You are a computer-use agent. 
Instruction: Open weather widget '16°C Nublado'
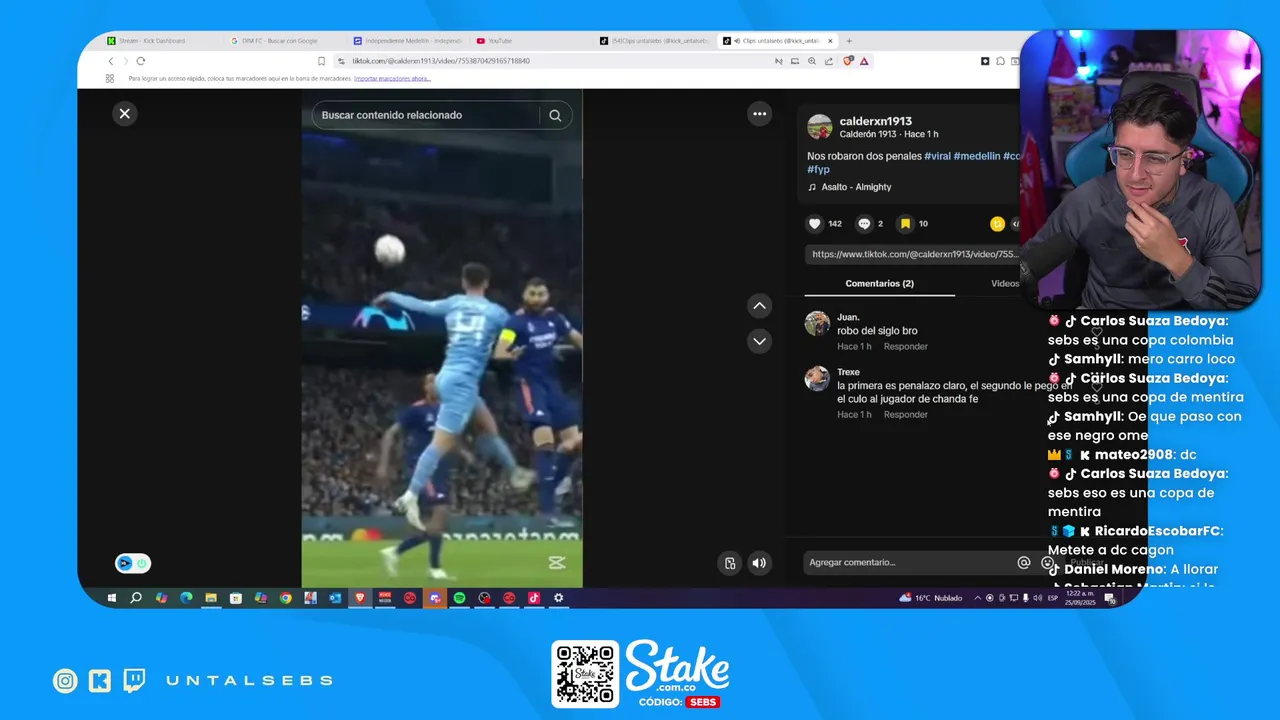931,598
